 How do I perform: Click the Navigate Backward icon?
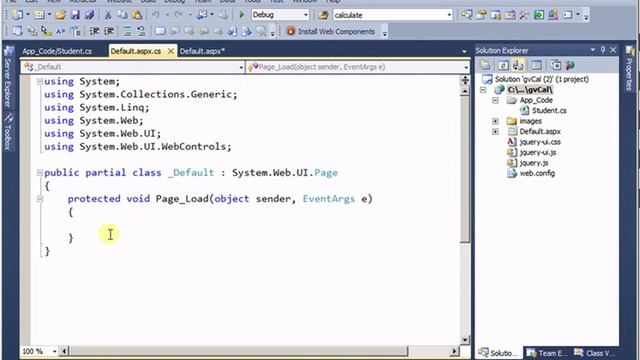click(x=202, y=15)
